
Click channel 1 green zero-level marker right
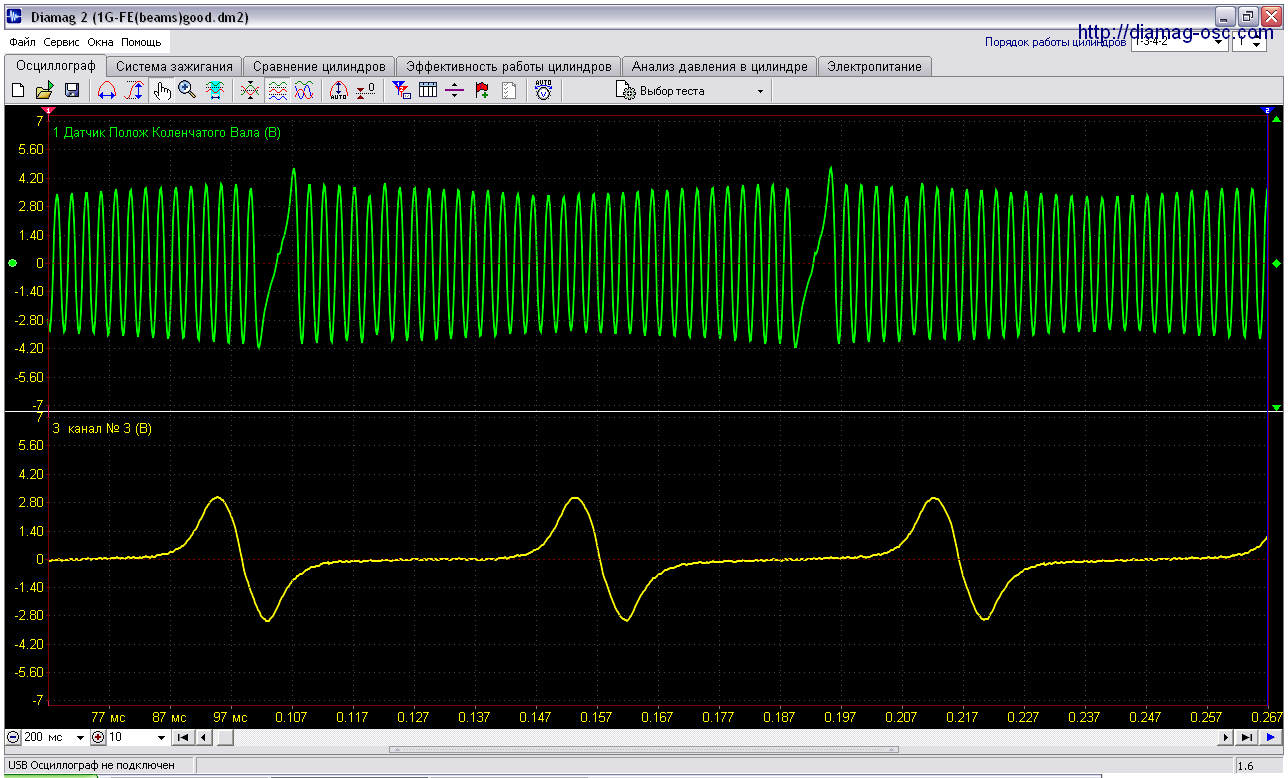(x=1277, y=263)
